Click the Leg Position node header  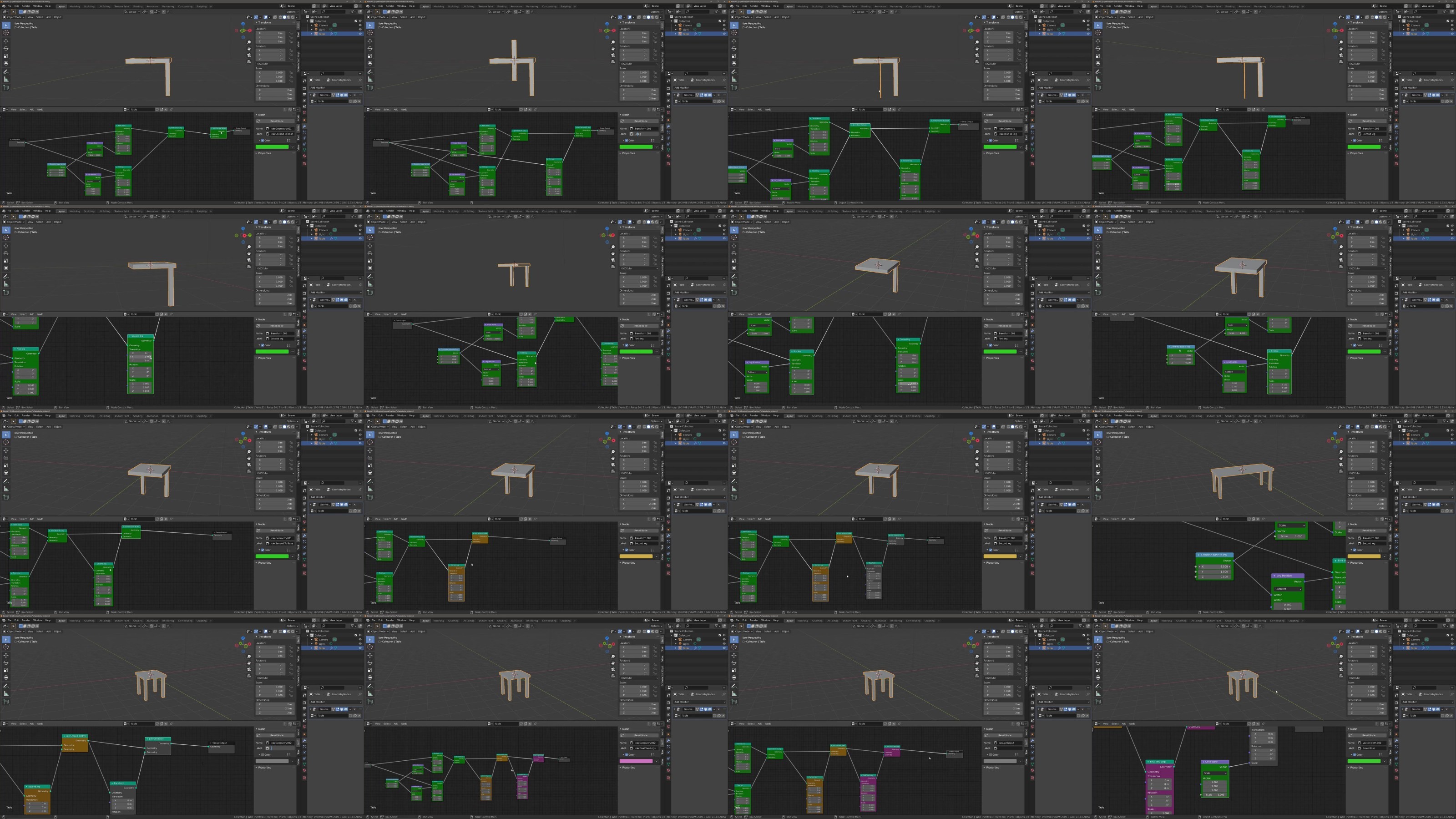1288,576
